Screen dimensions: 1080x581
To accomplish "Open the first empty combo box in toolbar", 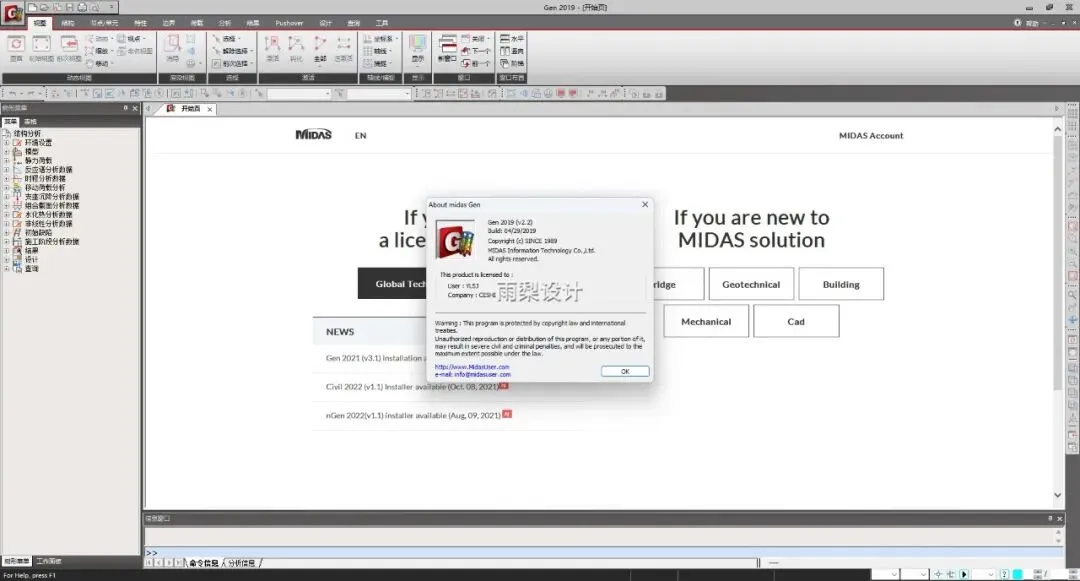I will pos(299,94).
